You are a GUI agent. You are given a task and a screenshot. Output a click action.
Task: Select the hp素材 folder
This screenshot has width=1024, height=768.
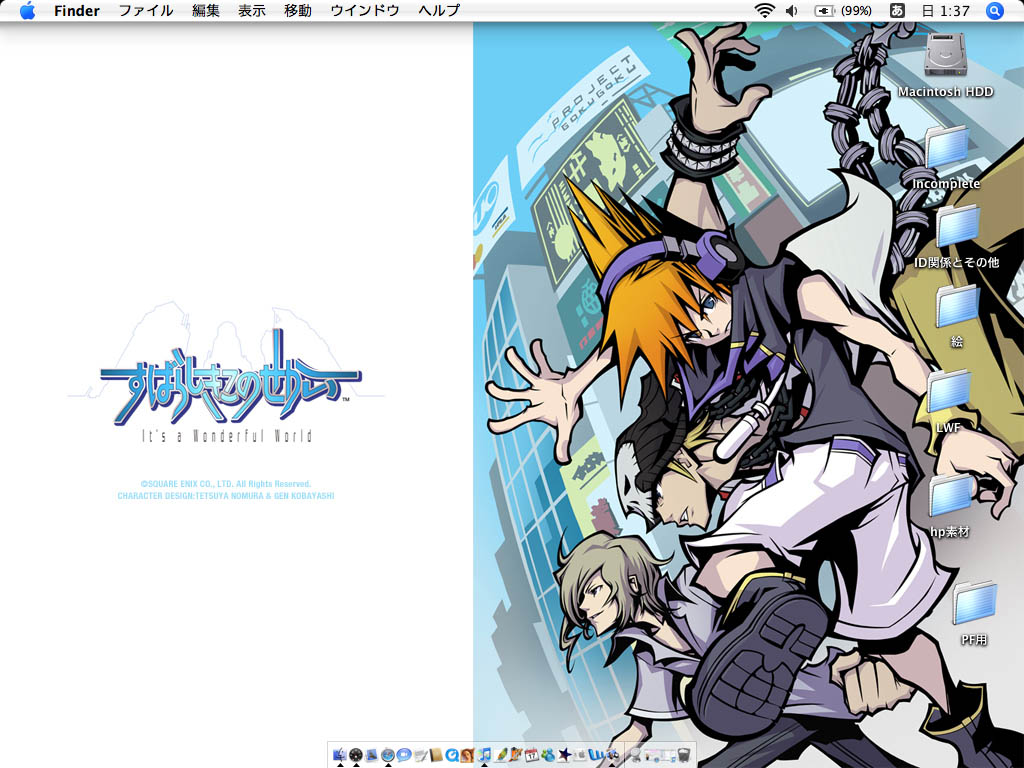[x=951, y=496]
